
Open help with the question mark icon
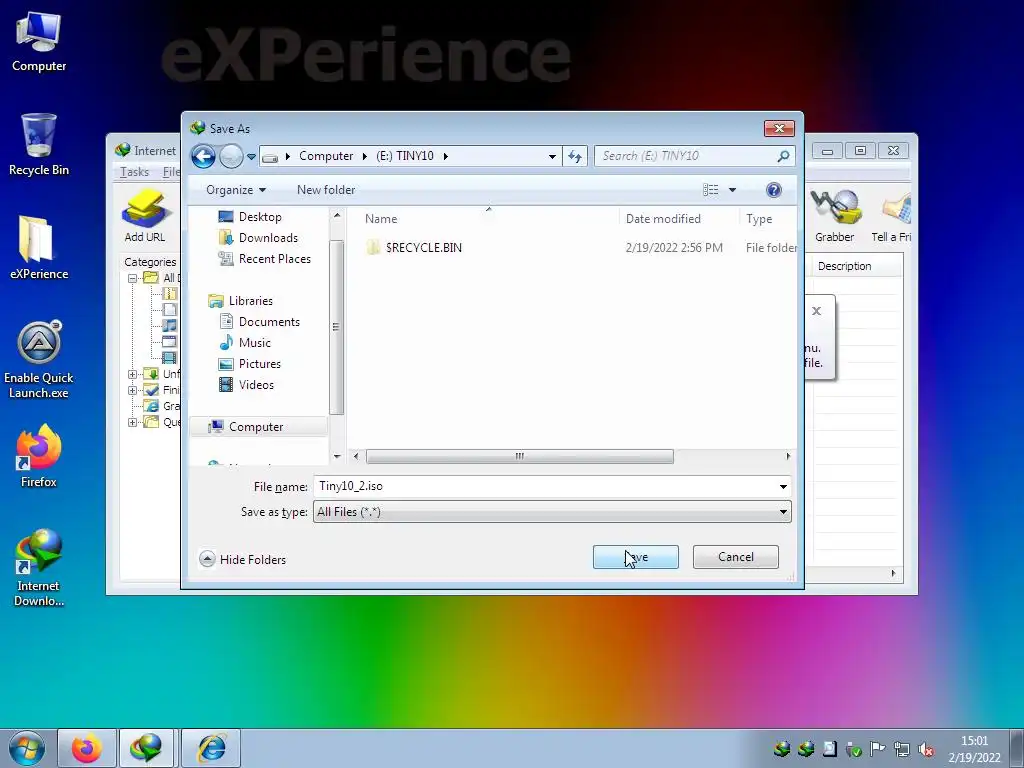774,190
